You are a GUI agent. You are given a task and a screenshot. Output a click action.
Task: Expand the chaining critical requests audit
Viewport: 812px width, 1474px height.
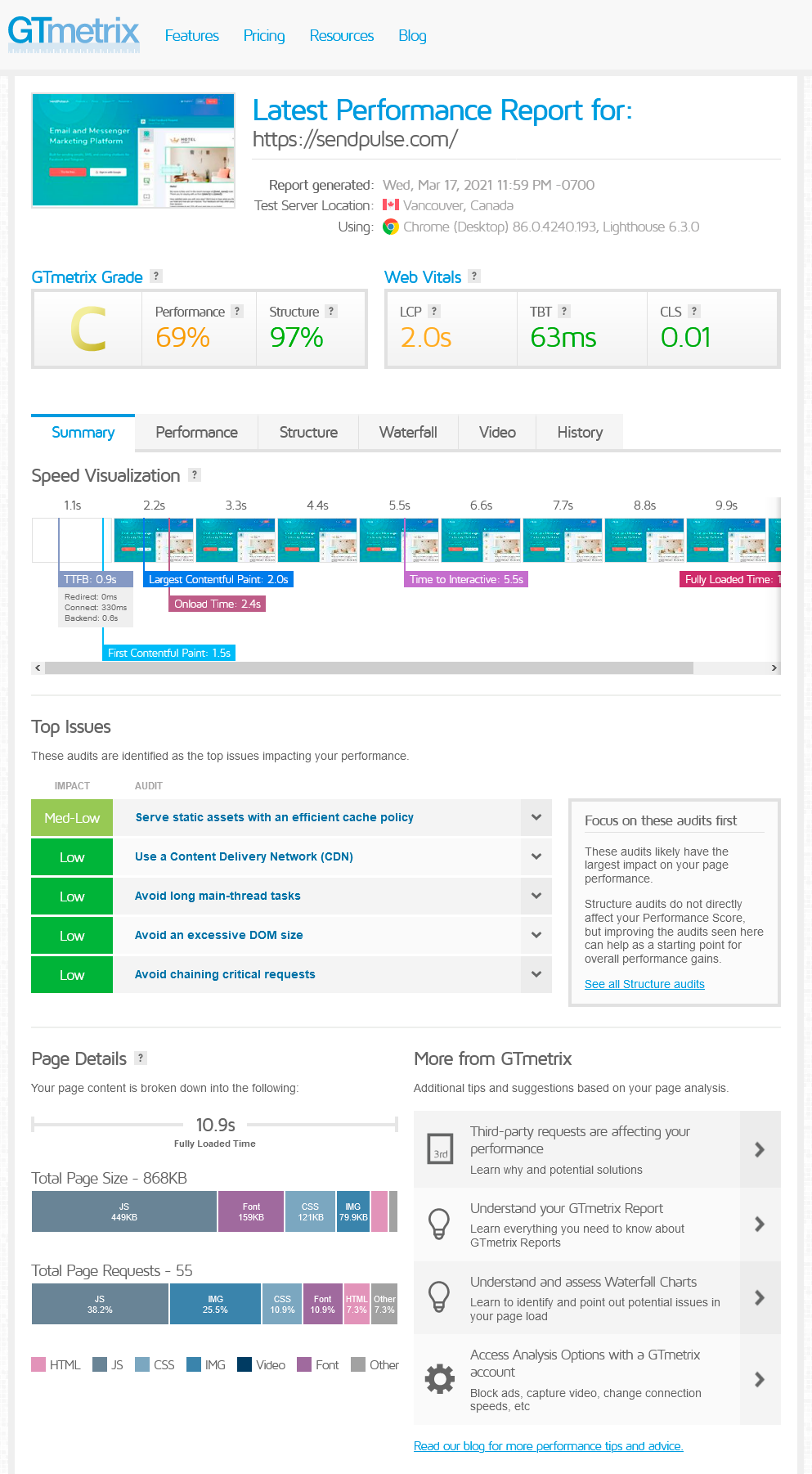tap(536, 974)
